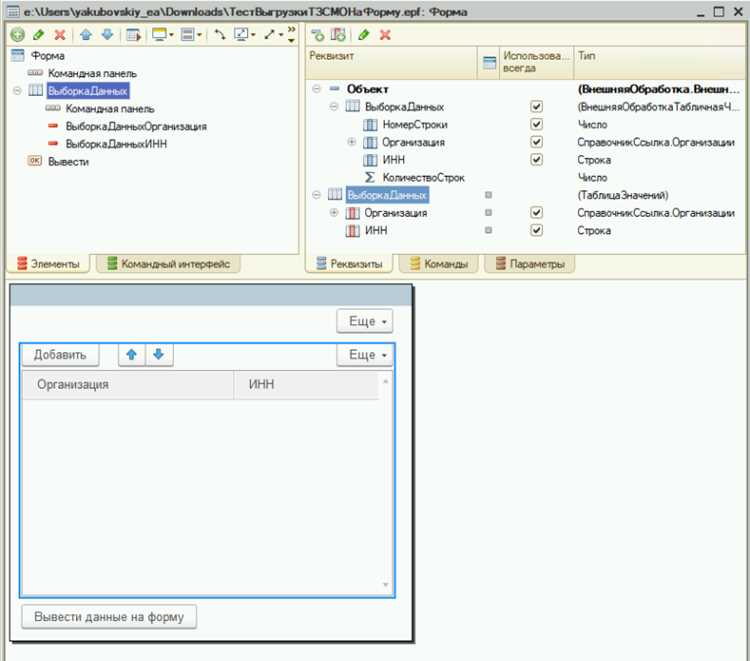Select Командная панель nested under ВыборкаДанных

tap(110, 109)
